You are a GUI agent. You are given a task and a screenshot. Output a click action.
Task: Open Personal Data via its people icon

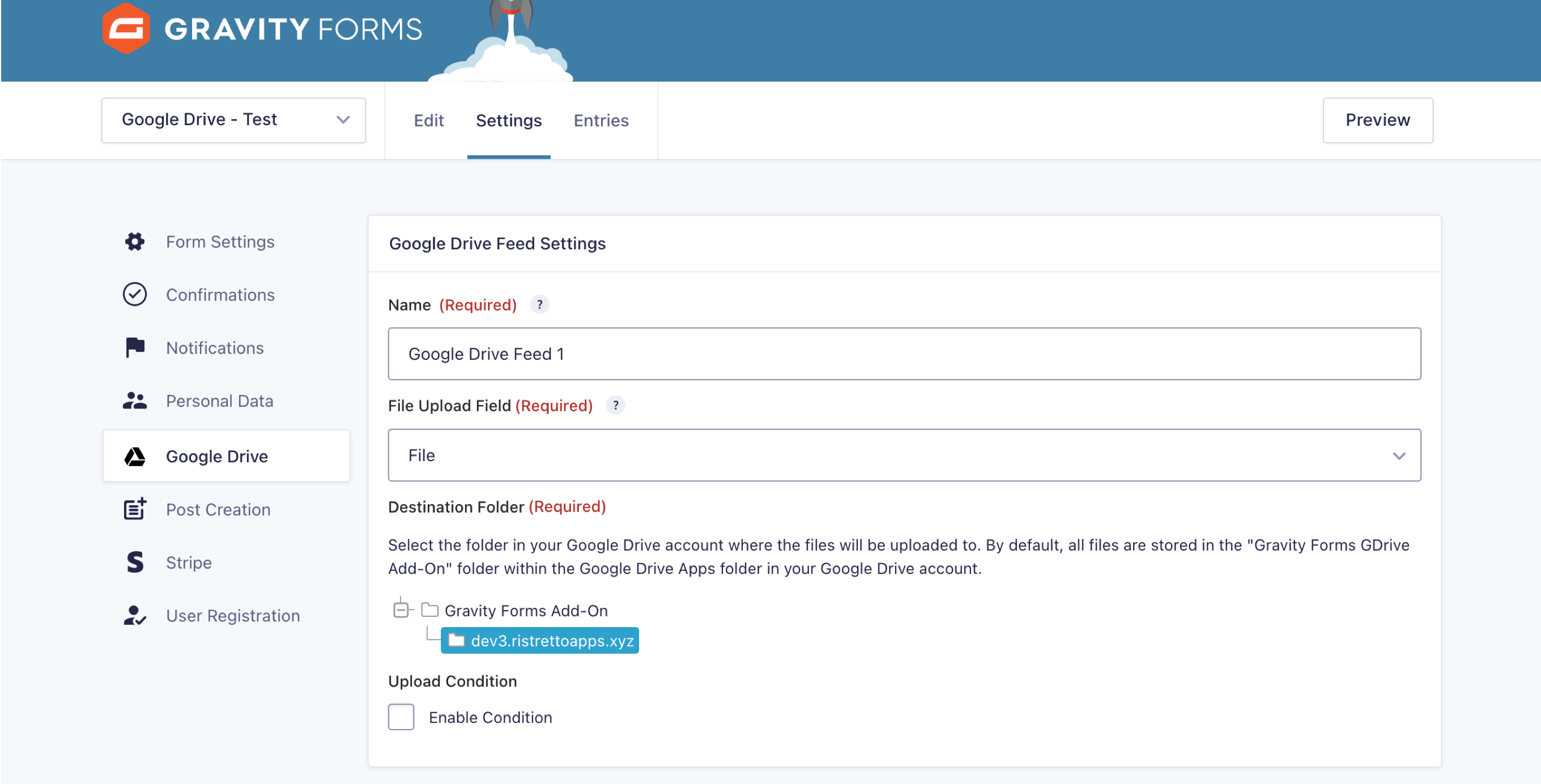click(134, 400)
